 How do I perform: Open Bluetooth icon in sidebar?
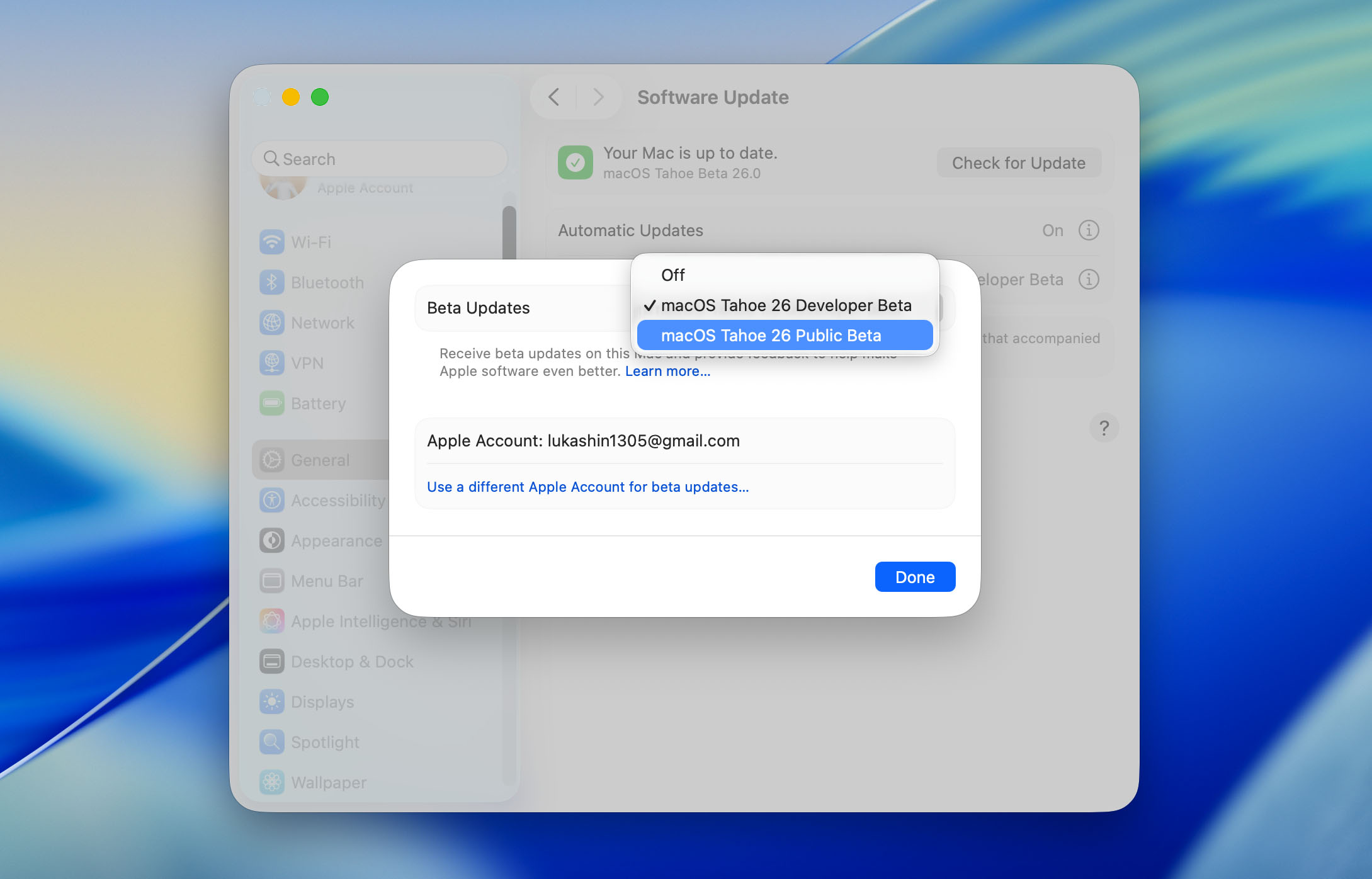tap(272, 282)
